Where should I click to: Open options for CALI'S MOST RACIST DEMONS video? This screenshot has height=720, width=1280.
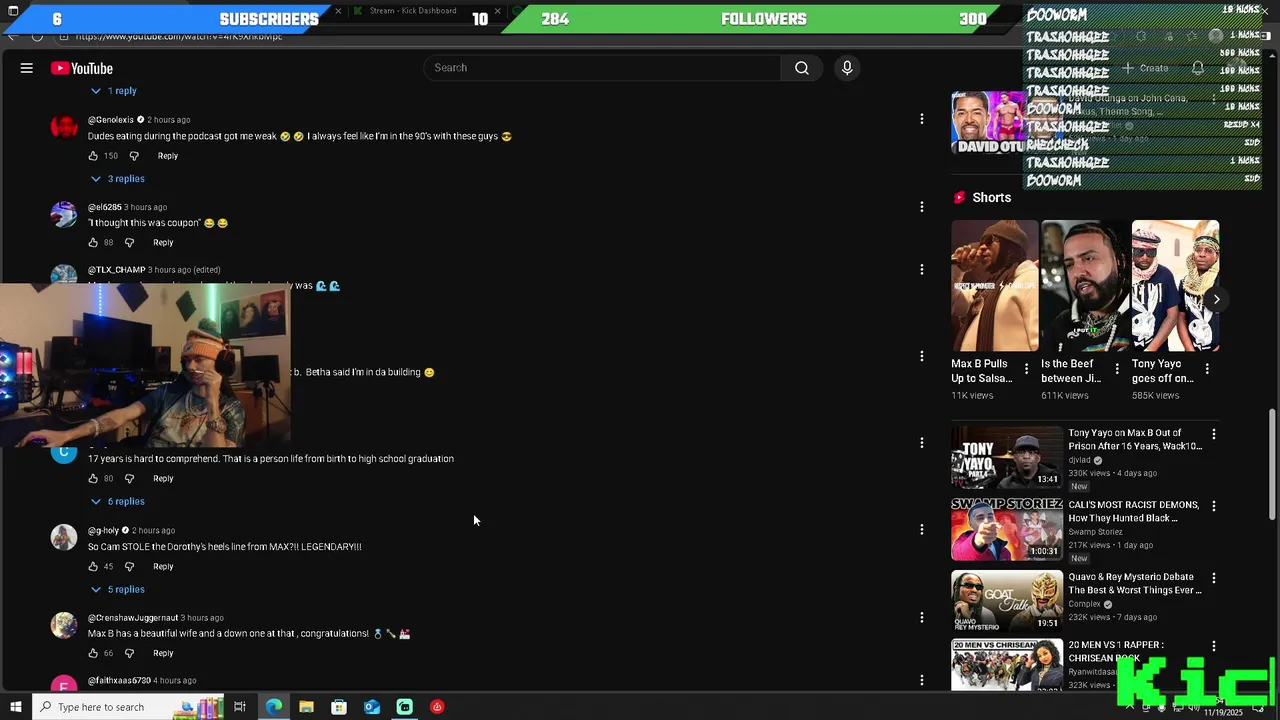tap(1214, 506)
